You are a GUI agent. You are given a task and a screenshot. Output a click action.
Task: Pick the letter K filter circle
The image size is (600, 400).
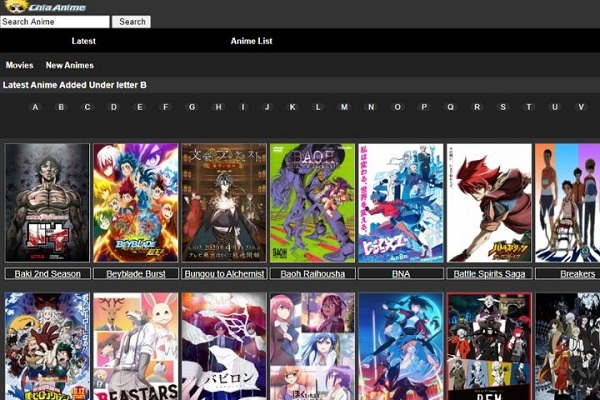[292, 107]
